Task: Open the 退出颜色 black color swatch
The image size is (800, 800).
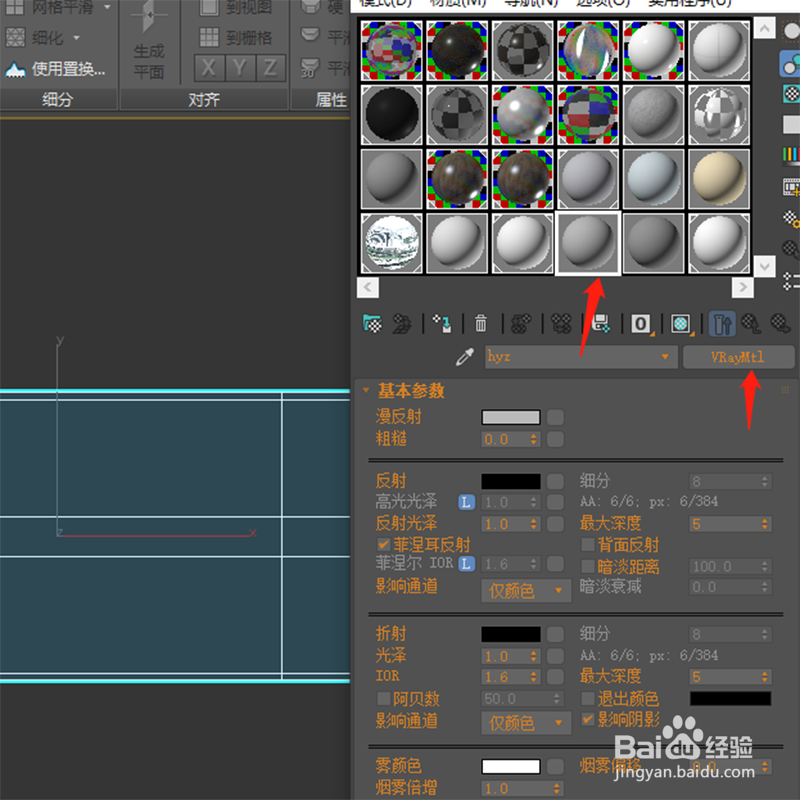Action: (x=730, y=698)
